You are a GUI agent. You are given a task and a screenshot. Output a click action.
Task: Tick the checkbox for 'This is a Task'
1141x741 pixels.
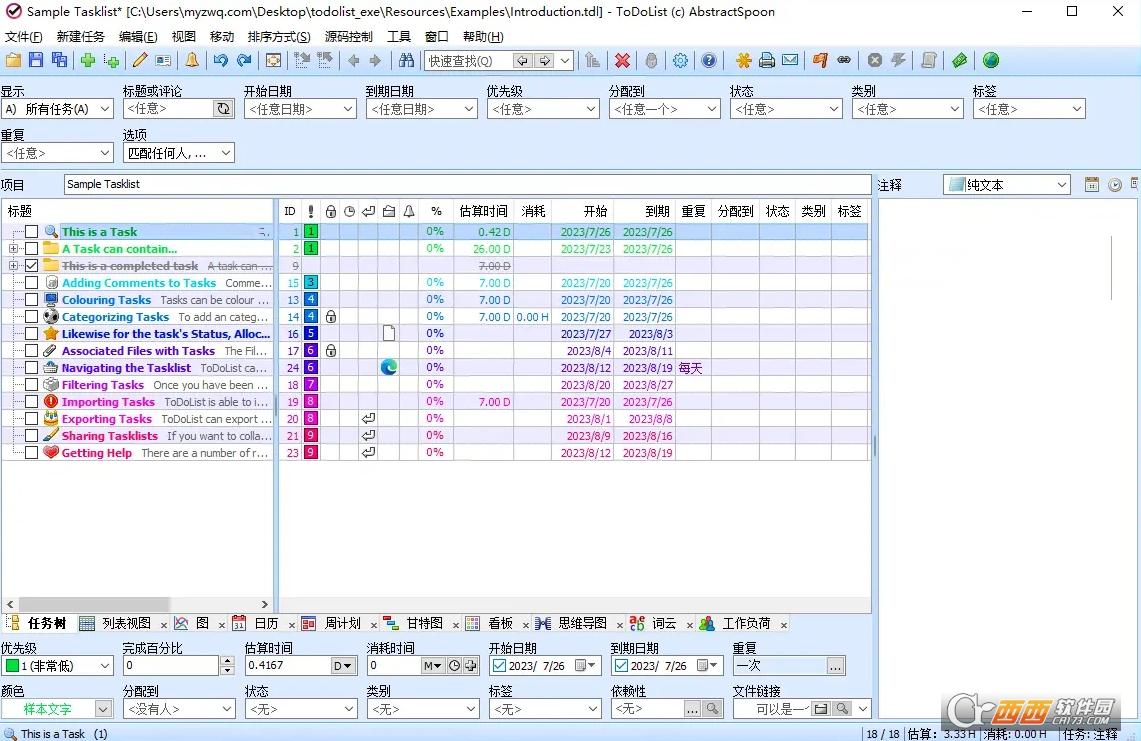point(31,231)
